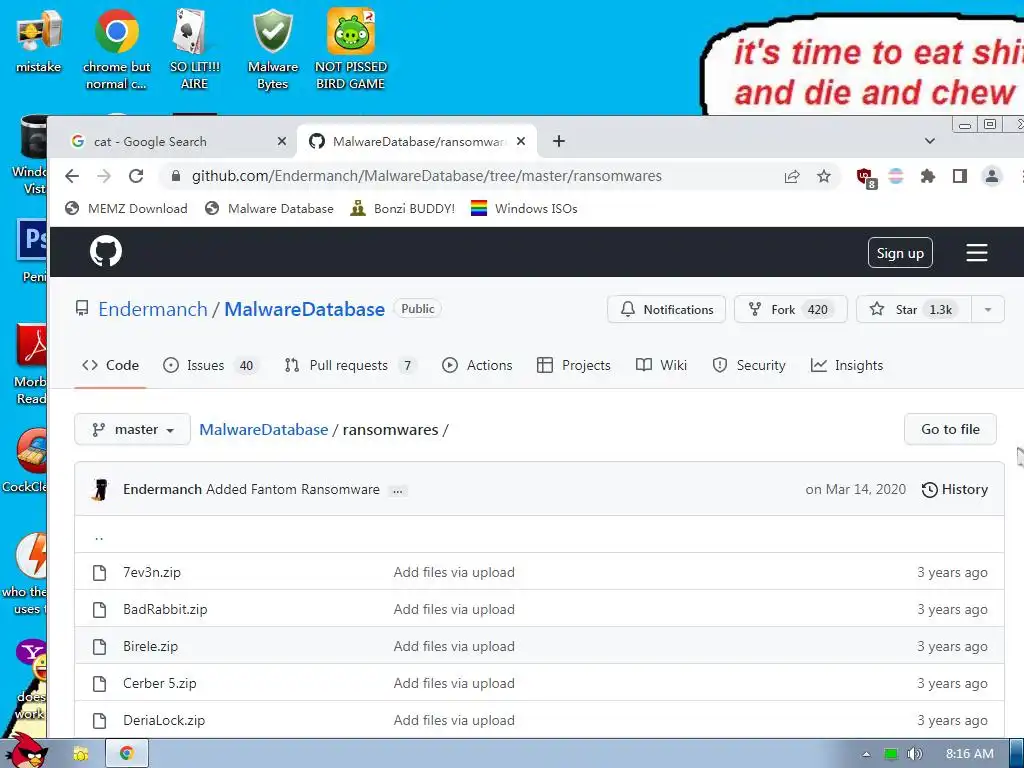Go to parent directory '..'
The image size is (1024, 768).
coord(99,536)
